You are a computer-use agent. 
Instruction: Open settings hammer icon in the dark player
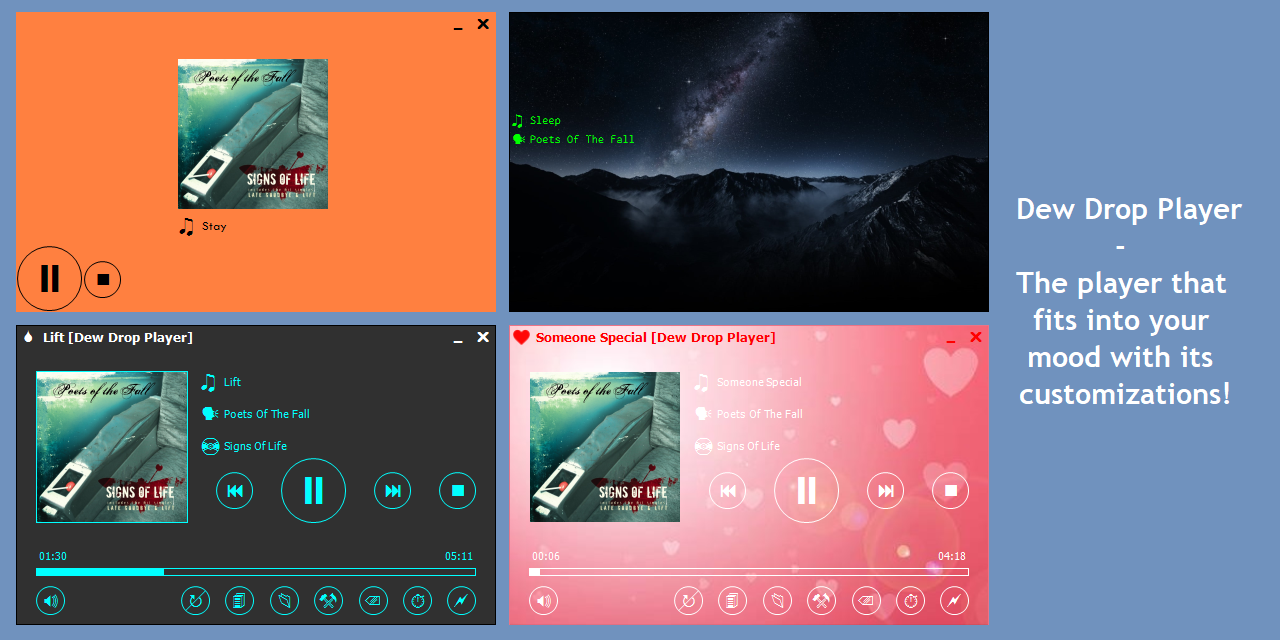pos(328,601)
